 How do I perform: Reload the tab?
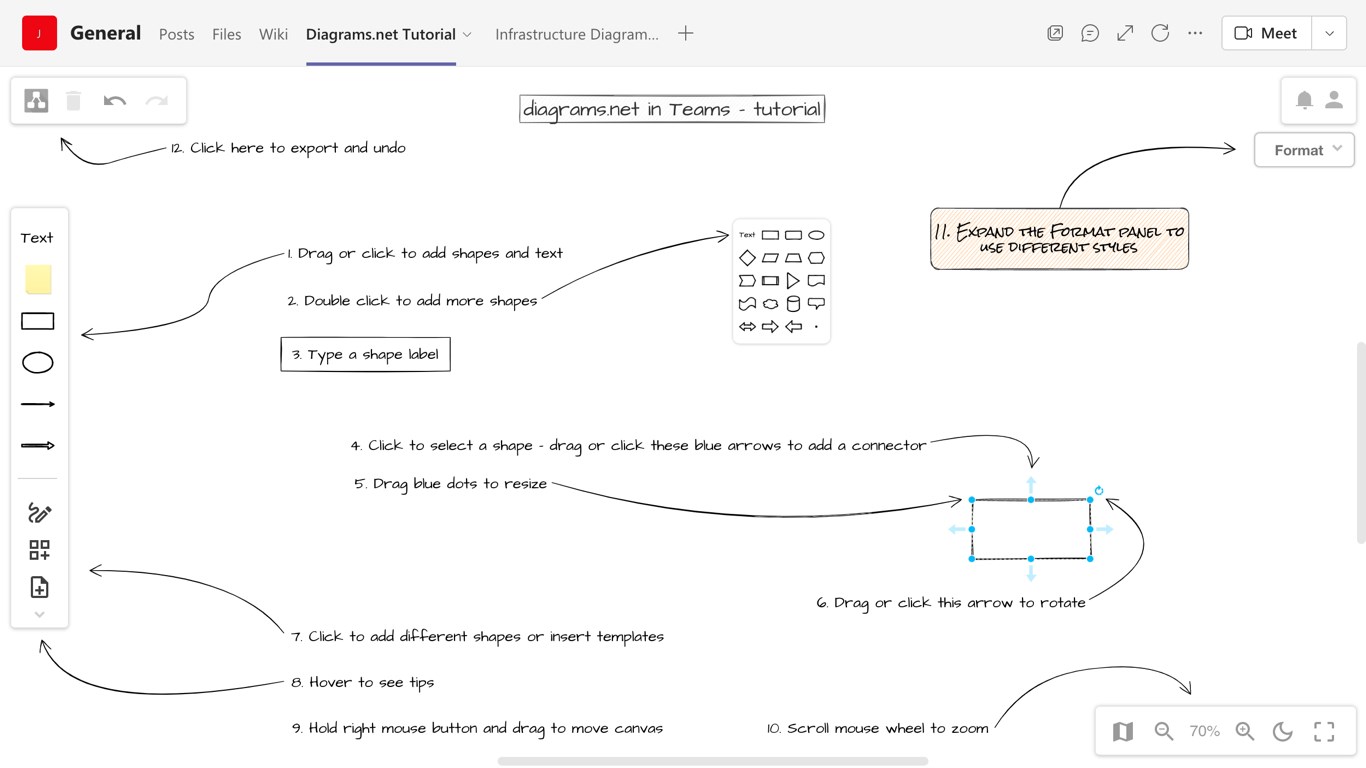1160,33
